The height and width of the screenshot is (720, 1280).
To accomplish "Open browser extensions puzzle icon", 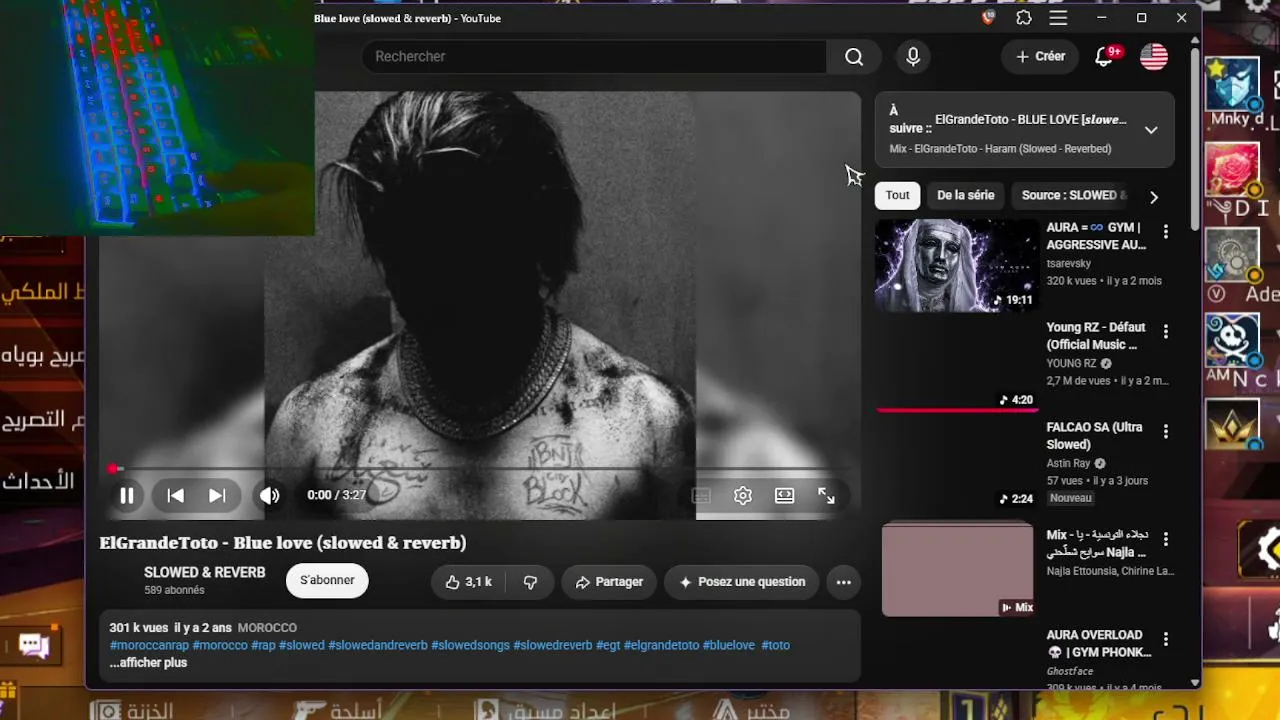I will [x=1024, y=18].
